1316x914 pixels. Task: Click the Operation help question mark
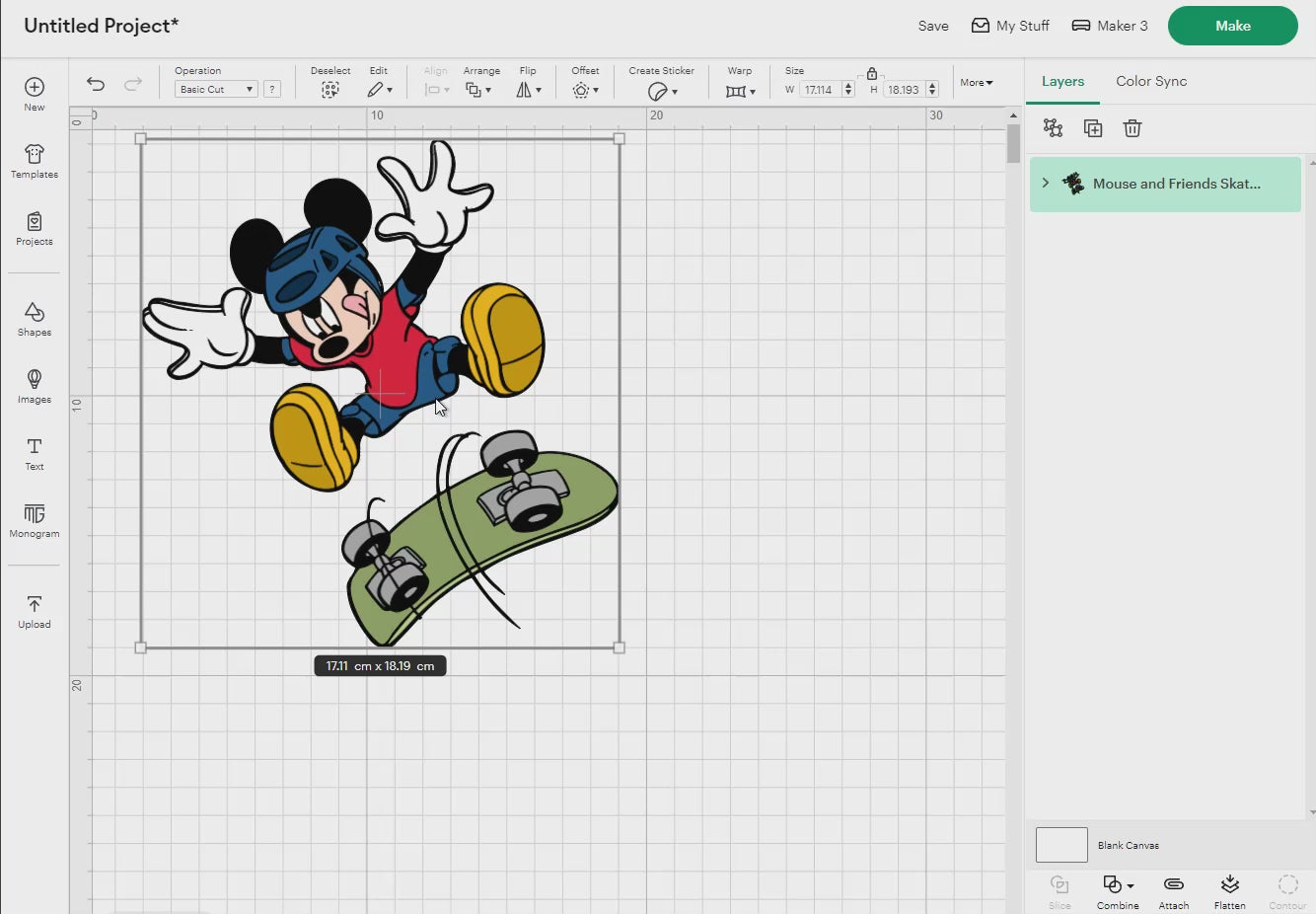[272, 89]
